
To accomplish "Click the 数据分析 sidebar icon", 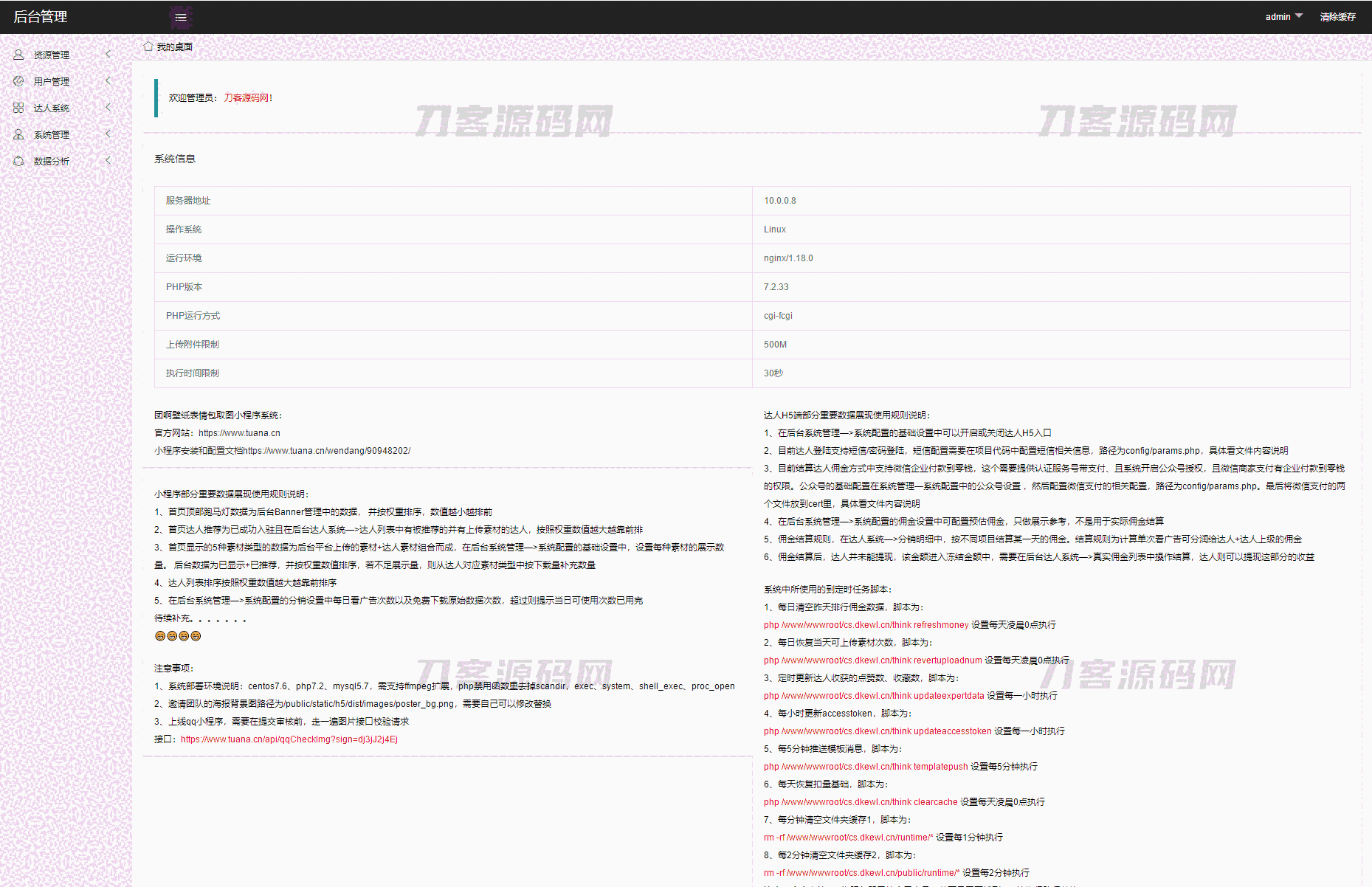I will (x=18, y=161).
